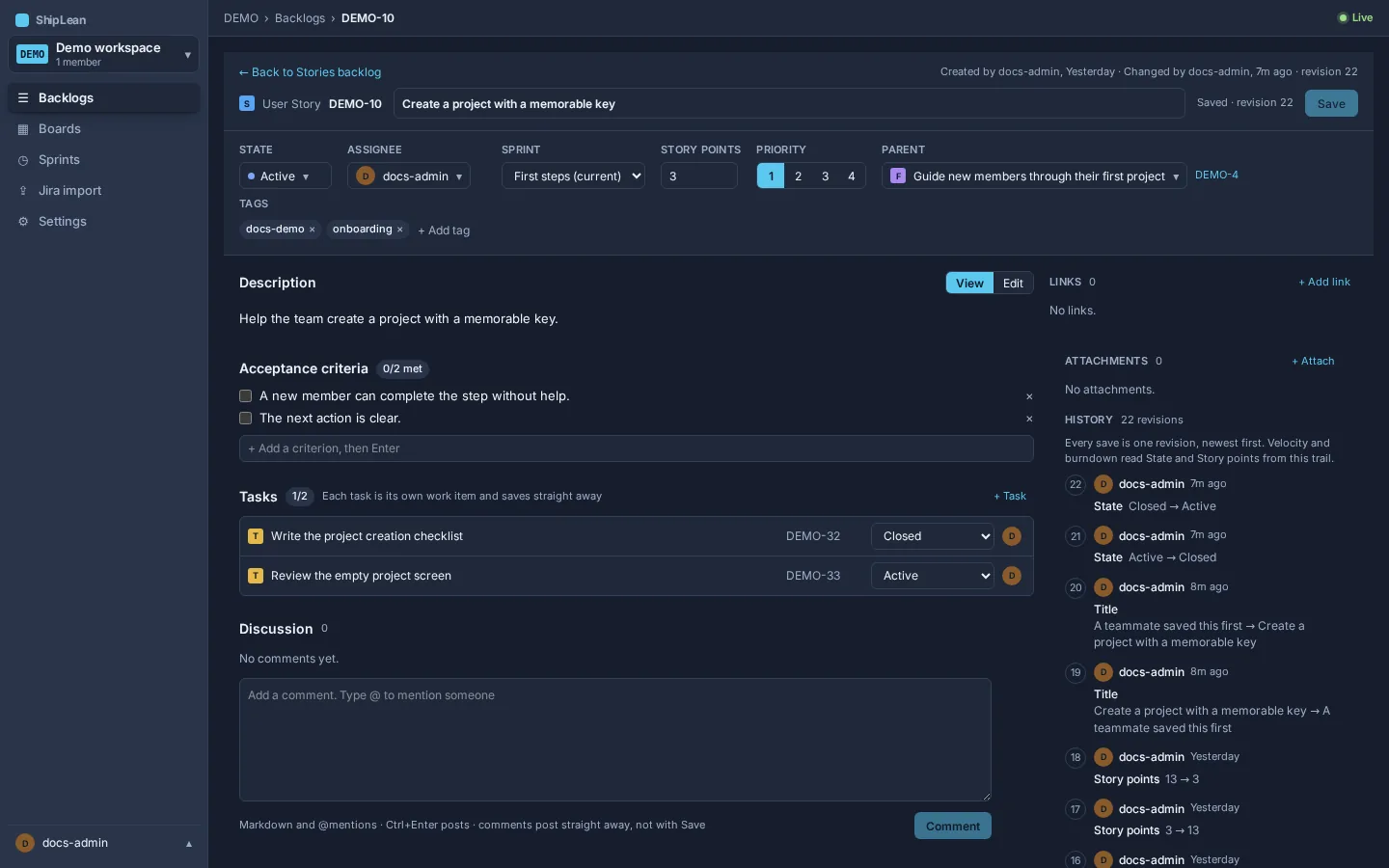The height and width of the screenshot is (868, 1389).
Task: Click the revision 17 number badge
Action: pyautogui.click(x=1076, y=809)
